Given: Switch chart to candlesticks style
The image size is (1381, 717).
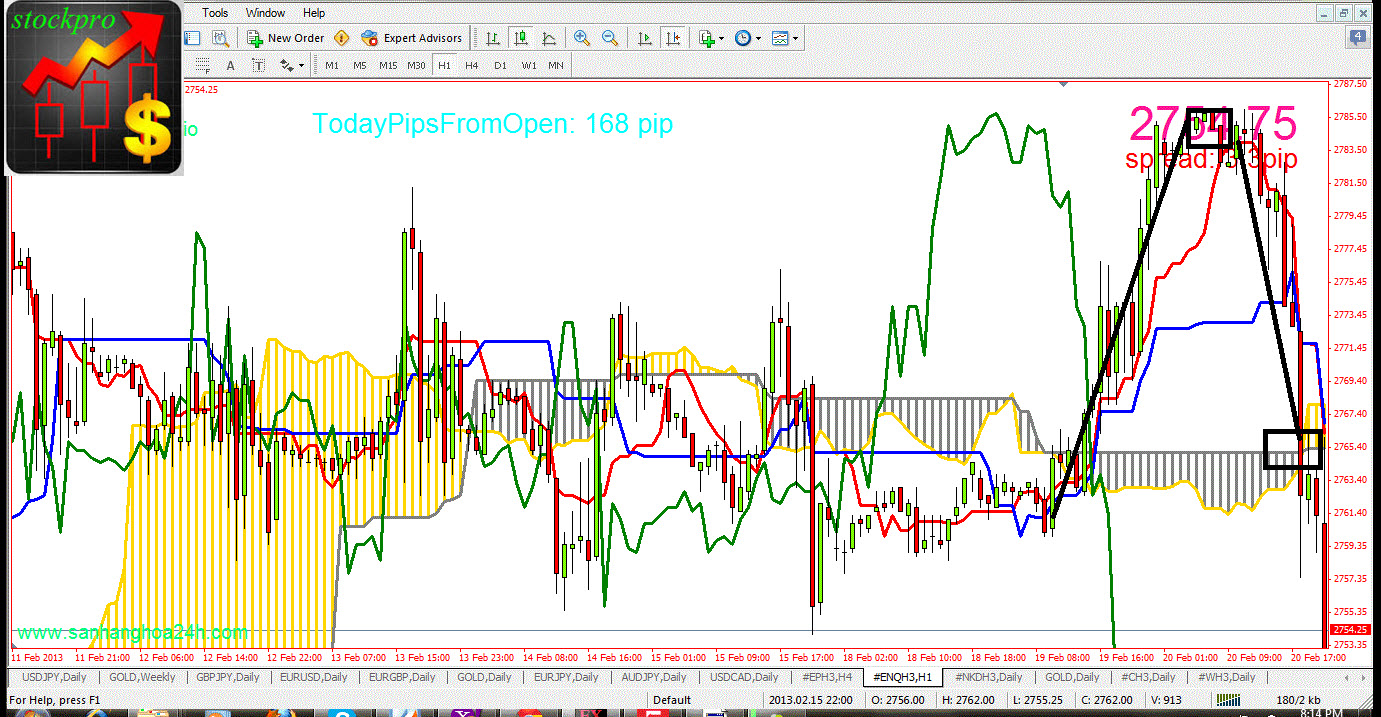Looking at the screenshot, I should (x=521, y=38).
